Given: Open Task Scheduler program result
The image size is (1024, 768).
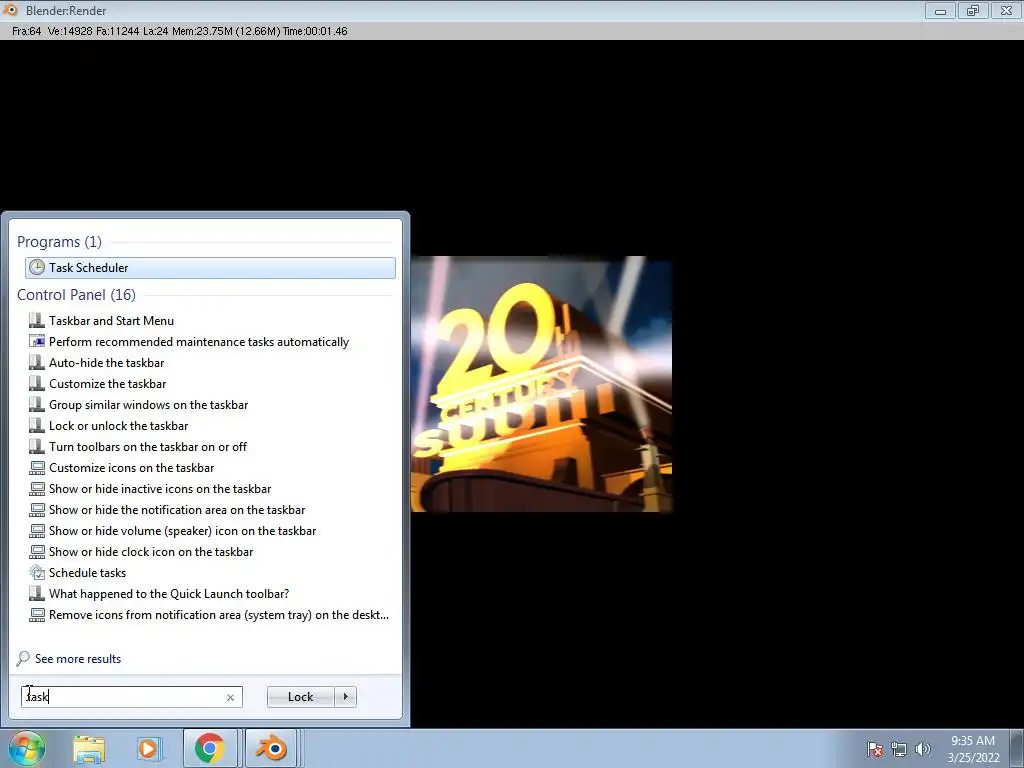Looking at the screenshot, I should coord(210,268).
